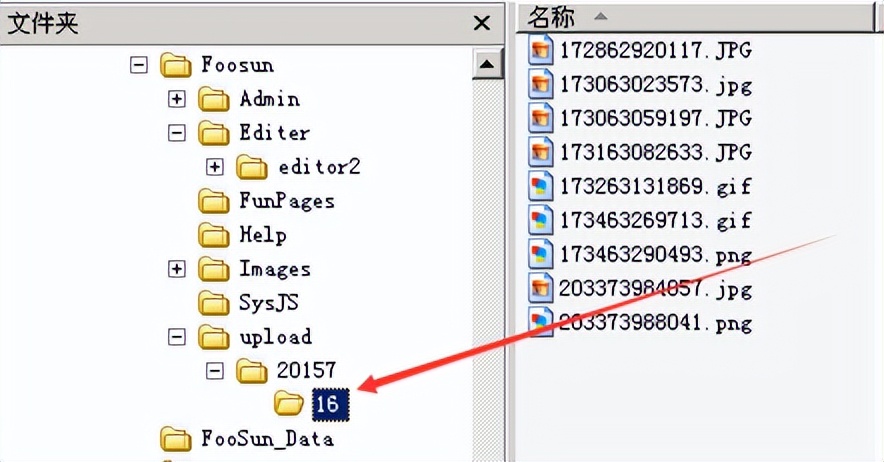Screen dimensions: 884x462
Task: Select file name 173063059197.JPG
Action: pos(656,118)
